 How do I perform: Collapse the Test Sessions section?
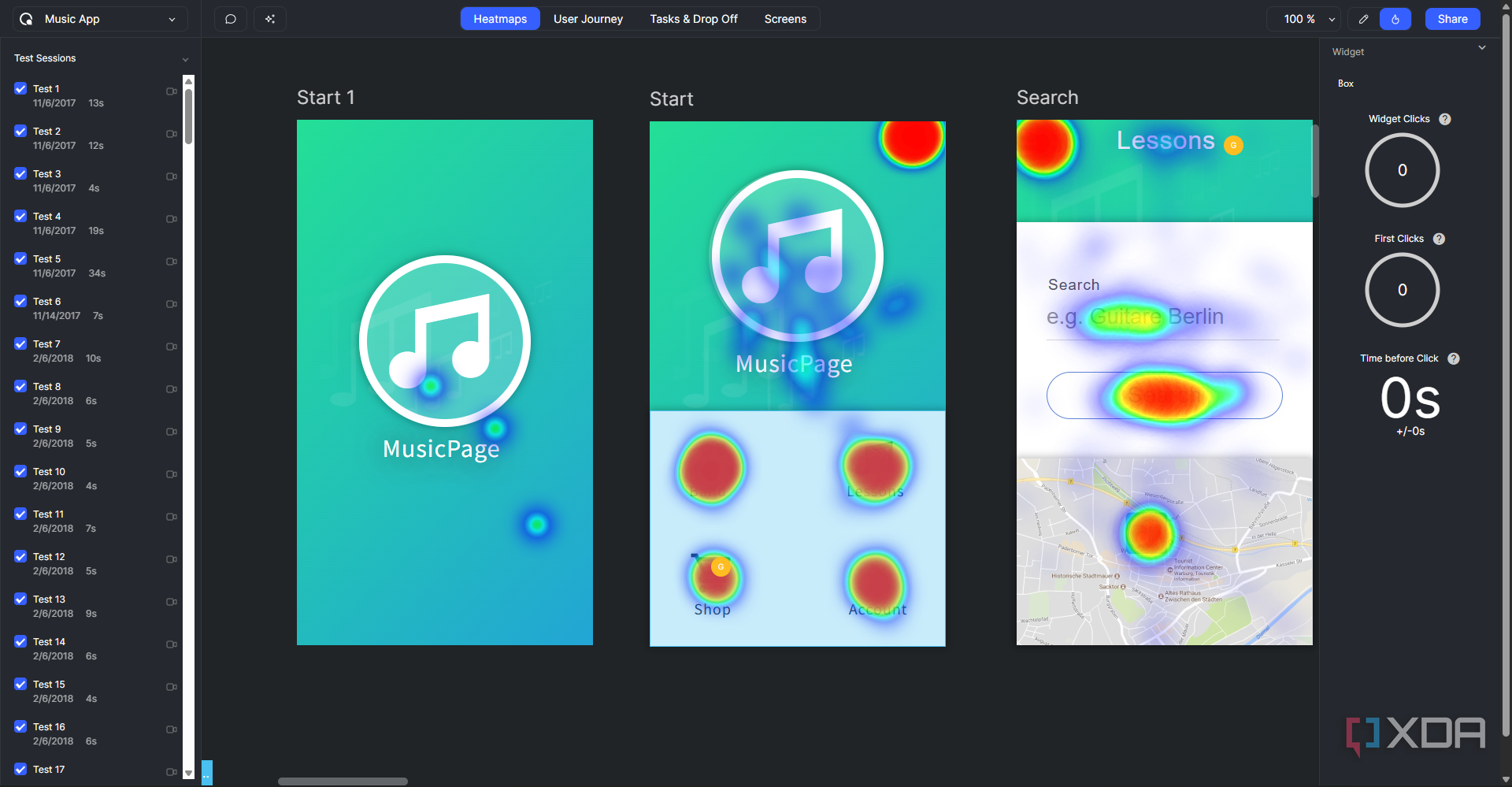[x=185, y=59]
